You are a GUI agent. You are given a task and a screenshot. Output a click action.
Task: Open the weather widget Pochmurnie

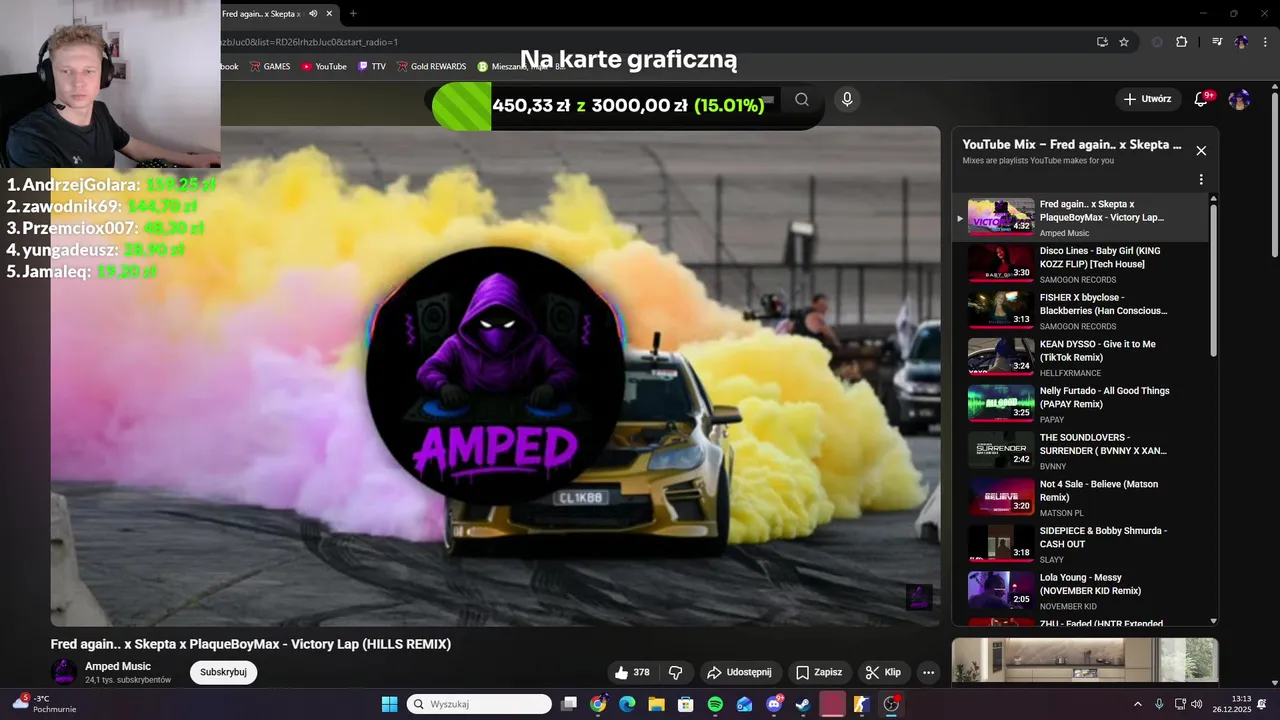(x=44, y=704)
